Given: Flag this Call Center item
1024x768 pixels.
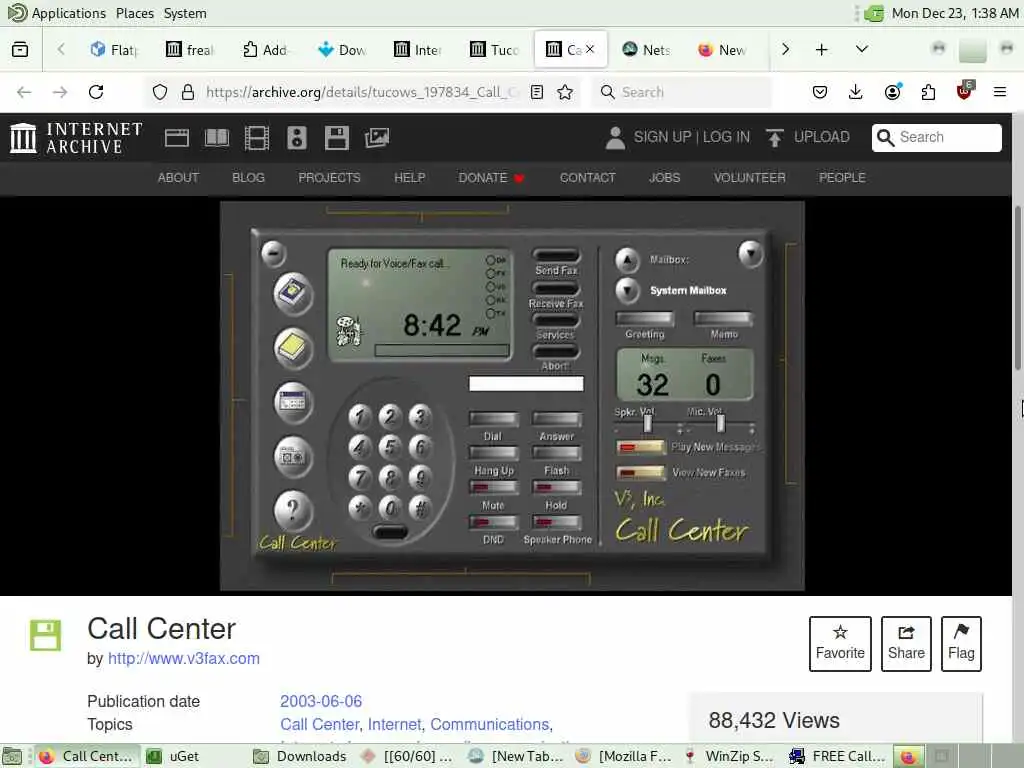Looking at the screenshot, I should click(961, 643).
